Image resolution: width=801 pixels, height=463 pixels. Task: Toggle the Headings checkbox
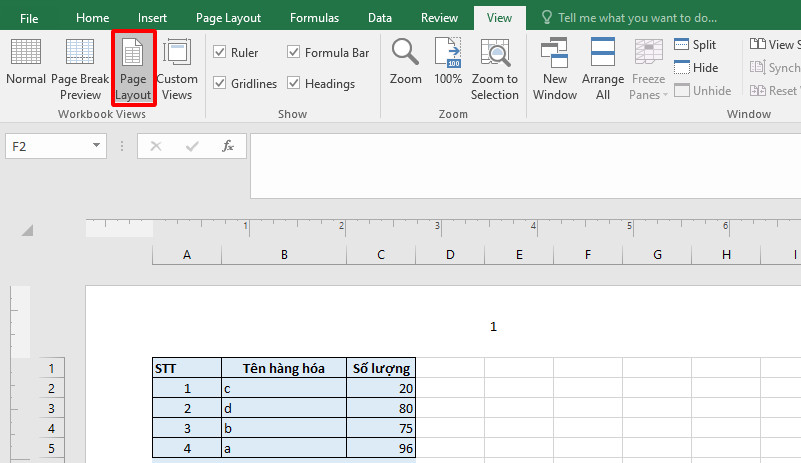pos(293,83)
